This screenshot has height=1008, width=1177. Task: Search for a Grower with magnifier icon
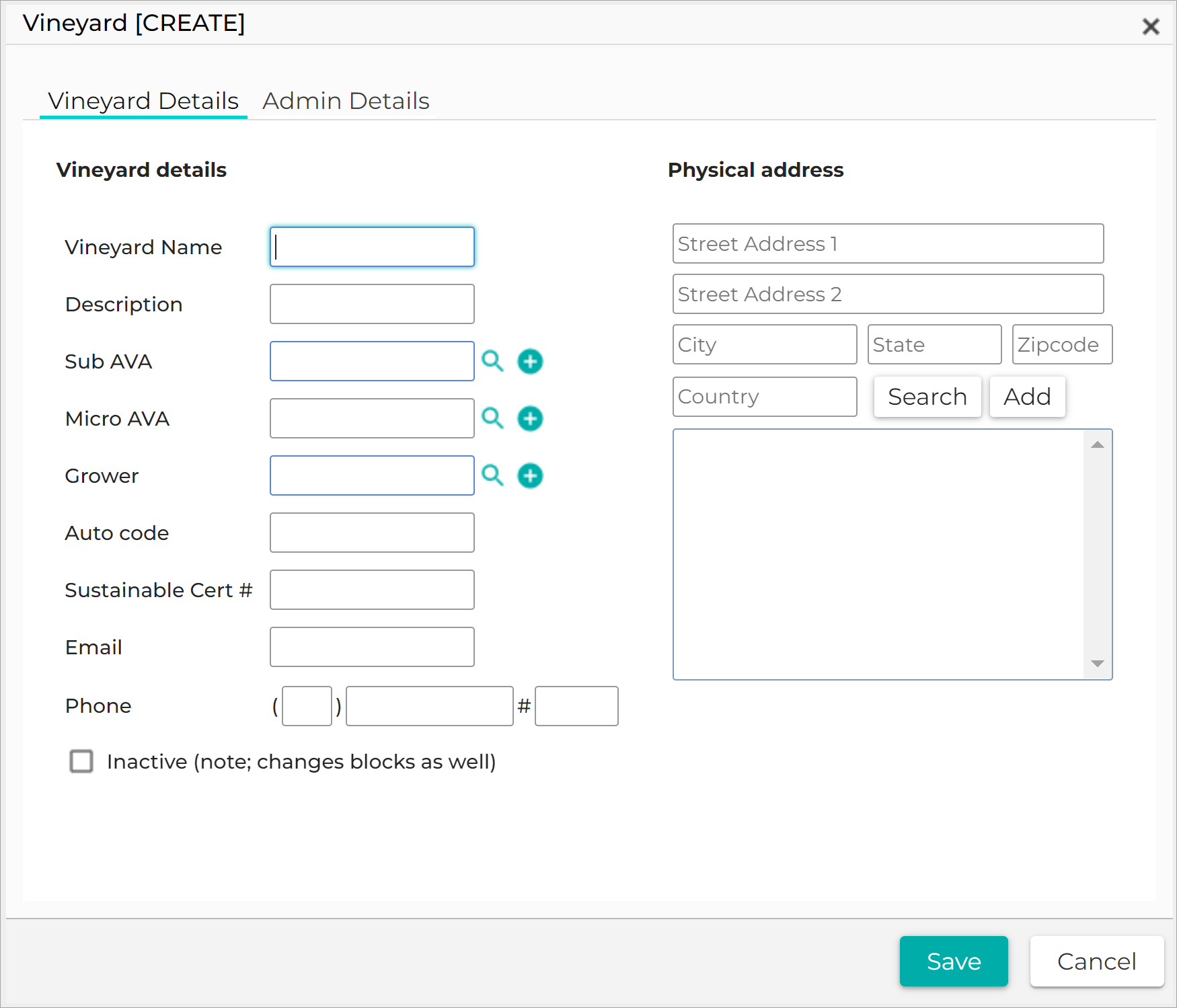coord(493,475)
